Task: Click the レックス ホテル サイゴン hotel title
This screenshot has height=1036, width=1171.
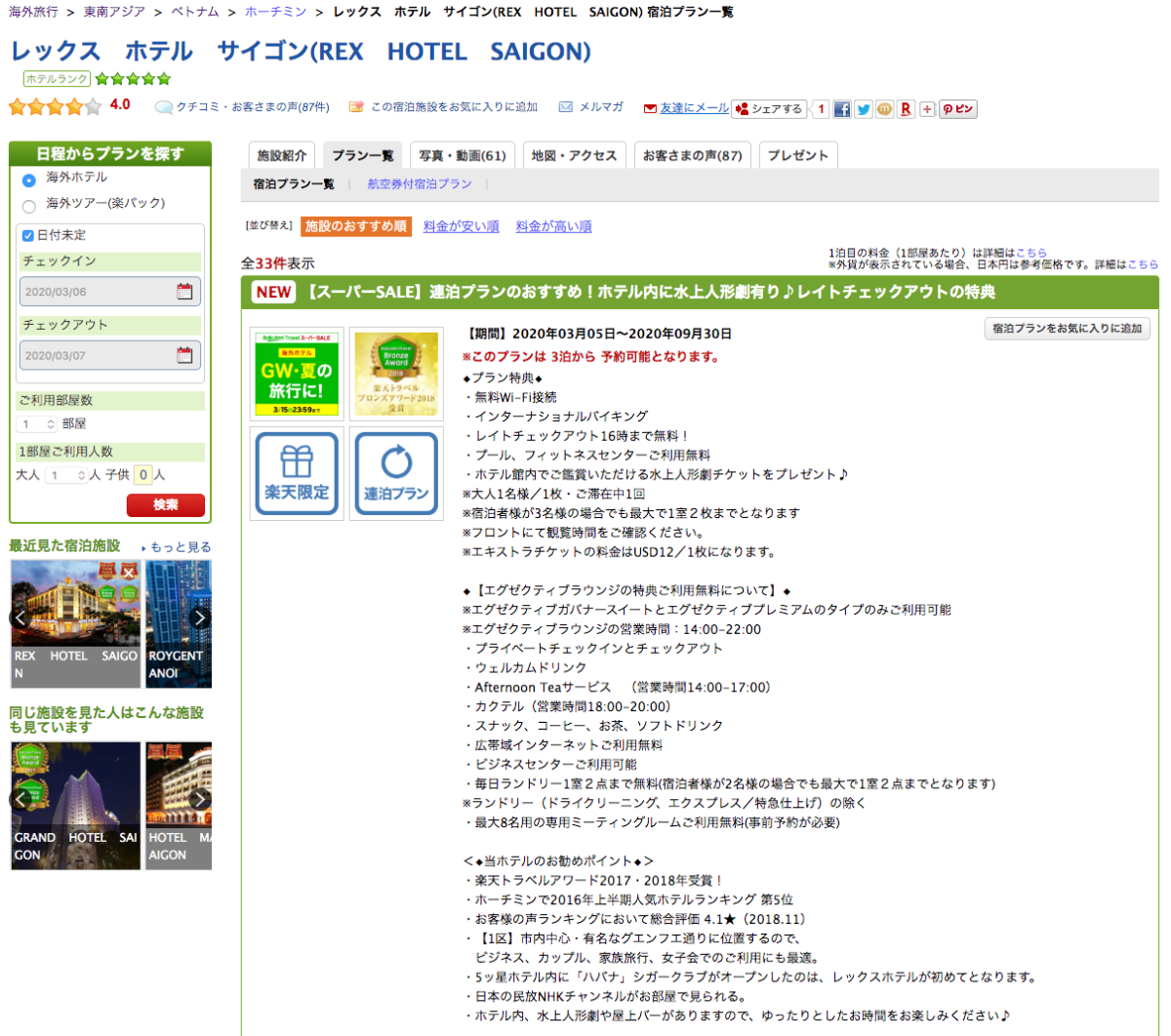Action: point(301,51)
